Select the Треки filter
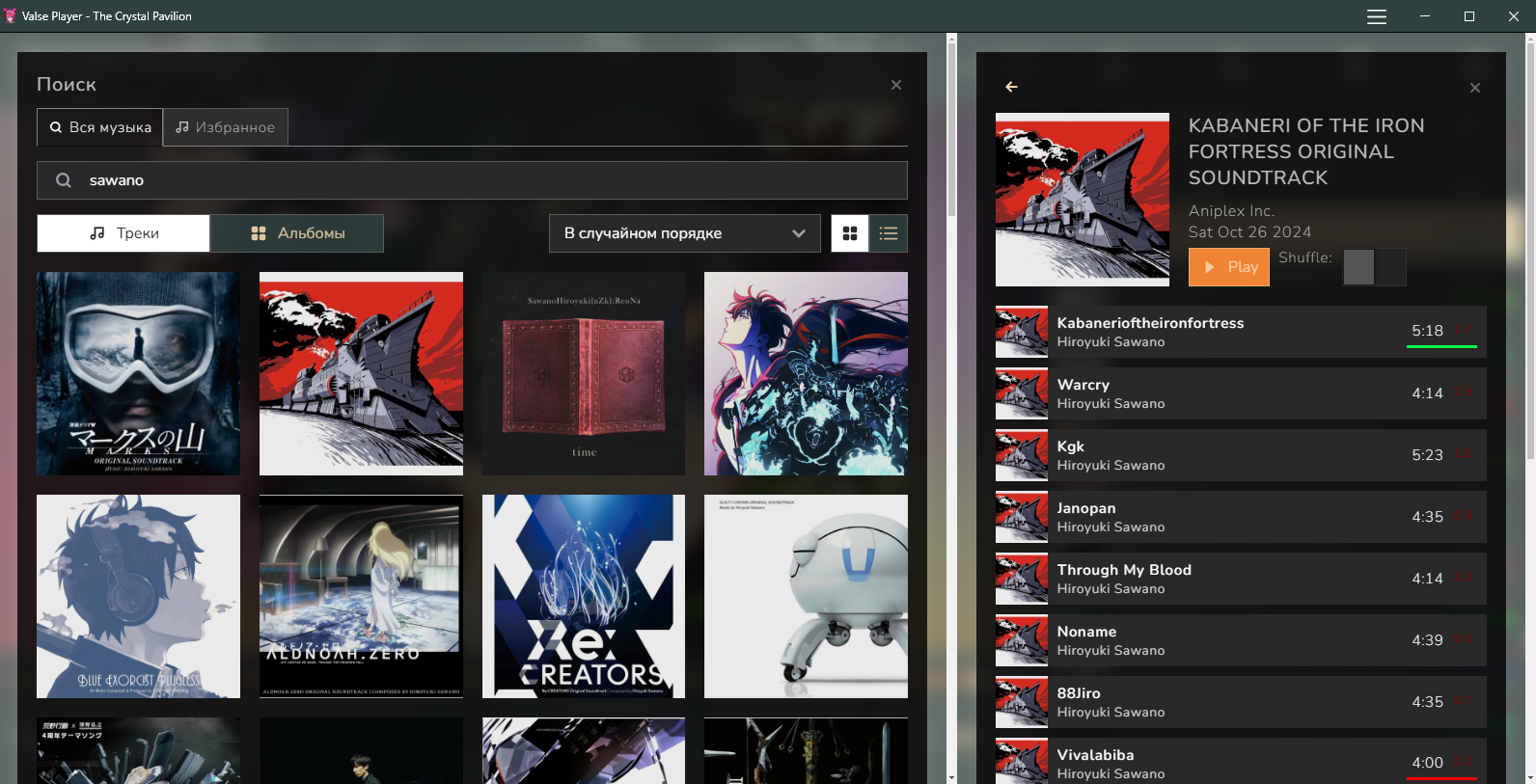This screenshot has width=1536, height=784. tap(123, 233)
